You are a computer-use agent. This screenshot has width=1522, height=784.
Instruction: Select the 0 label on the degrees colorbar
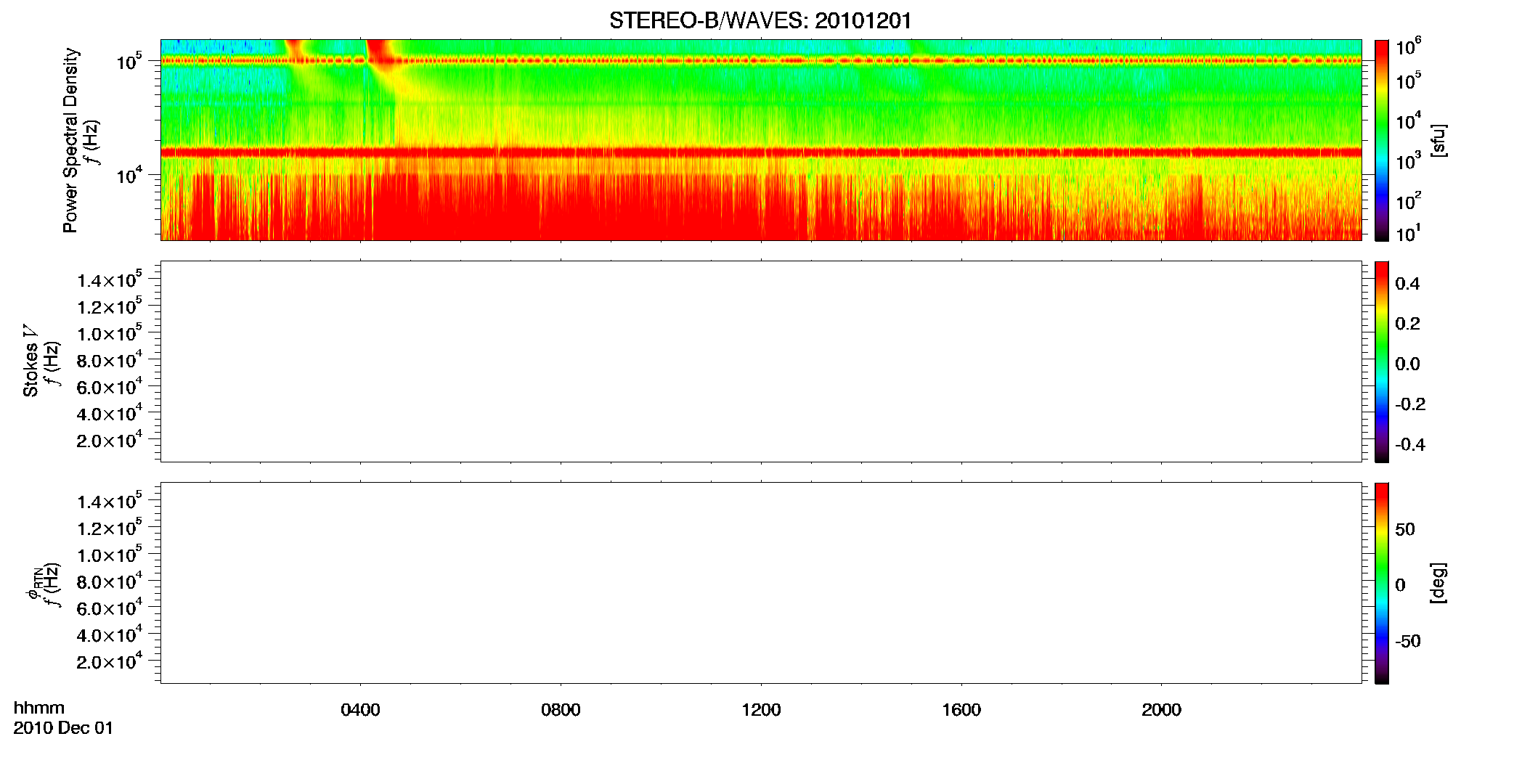pos(1400,585)
